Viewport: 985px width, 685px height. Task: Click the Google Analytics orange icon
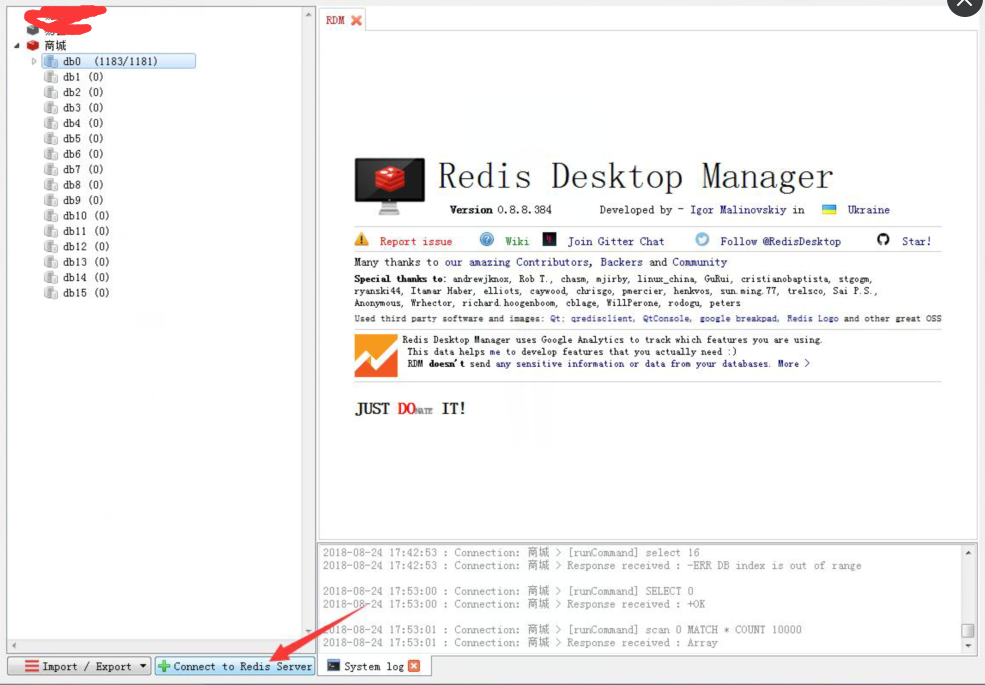tap(376, 355)
